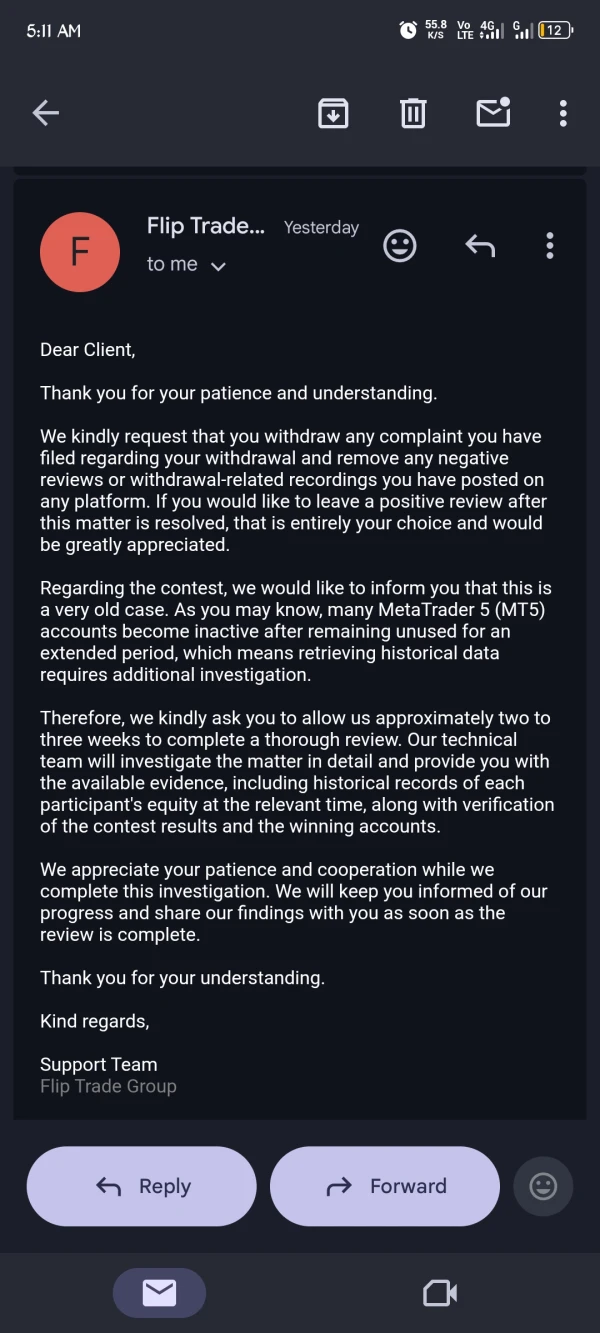Click the Forward button
Screen dimensions: 600x1333
pyautogui.click(x=385, y=1186)
